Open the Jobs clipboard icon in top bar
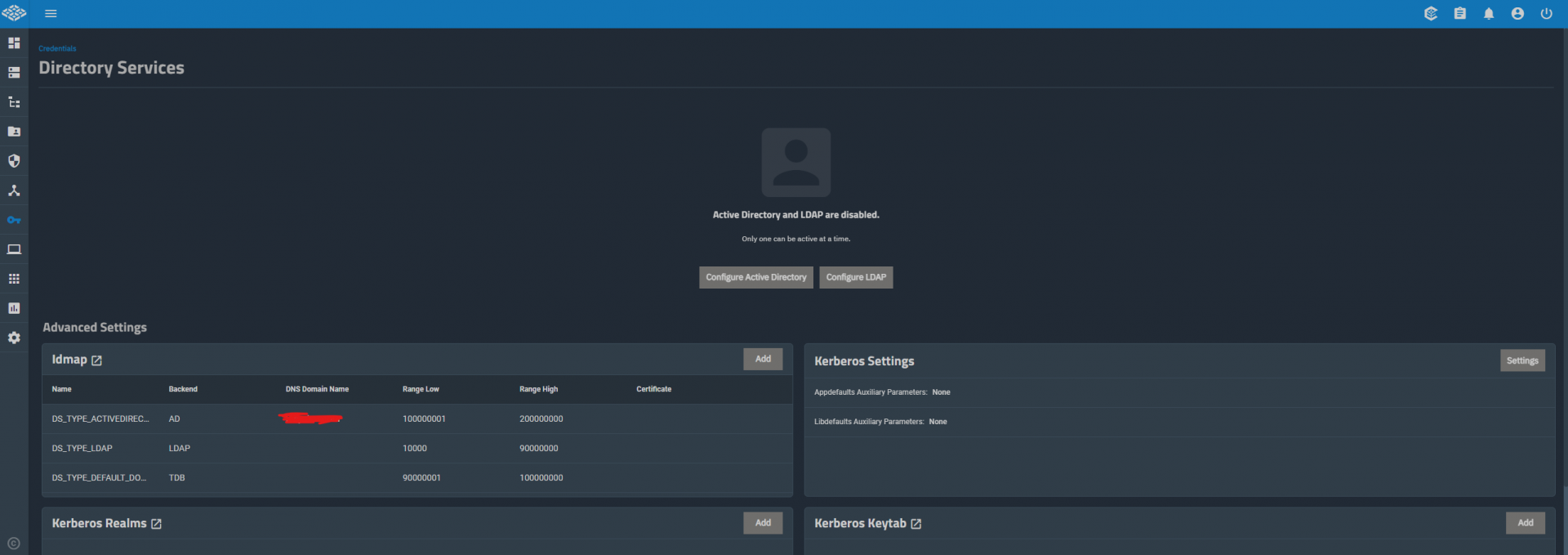Screen dimensions: 1568x555 [1460, 14]
